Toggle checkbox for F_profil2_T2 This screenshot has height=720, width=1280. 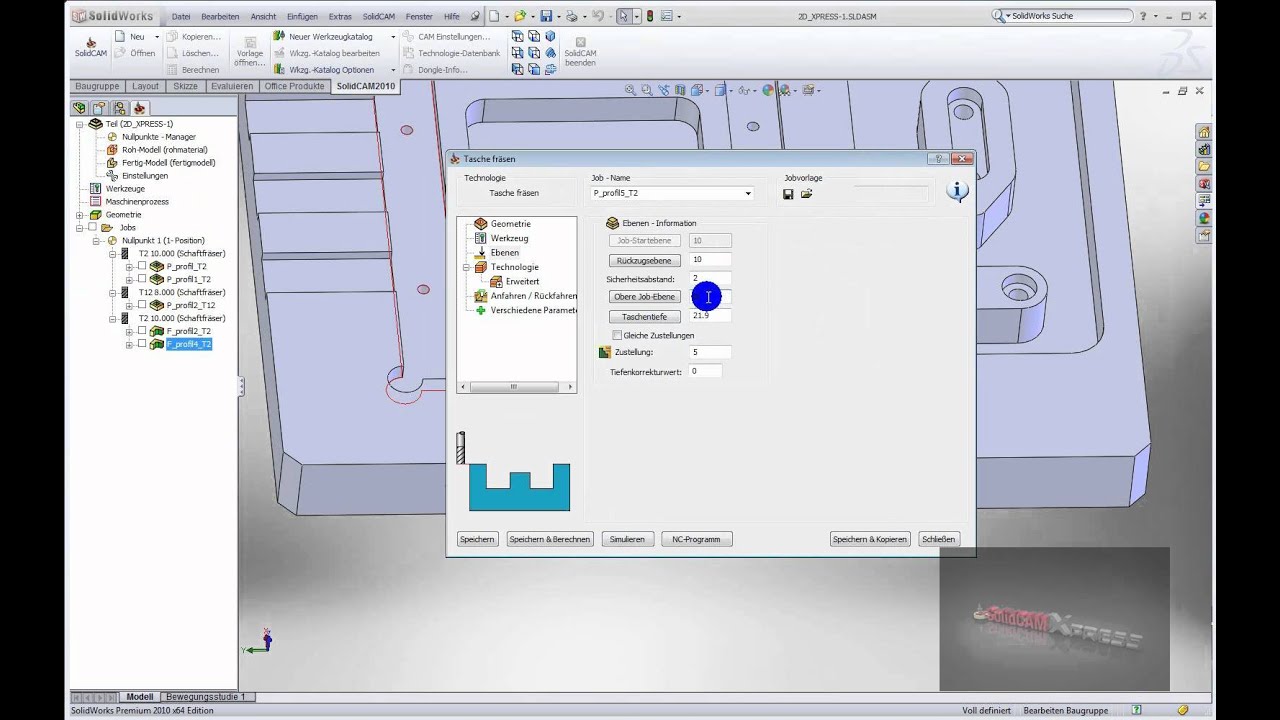pyautogui.click(x=142, y=331)
